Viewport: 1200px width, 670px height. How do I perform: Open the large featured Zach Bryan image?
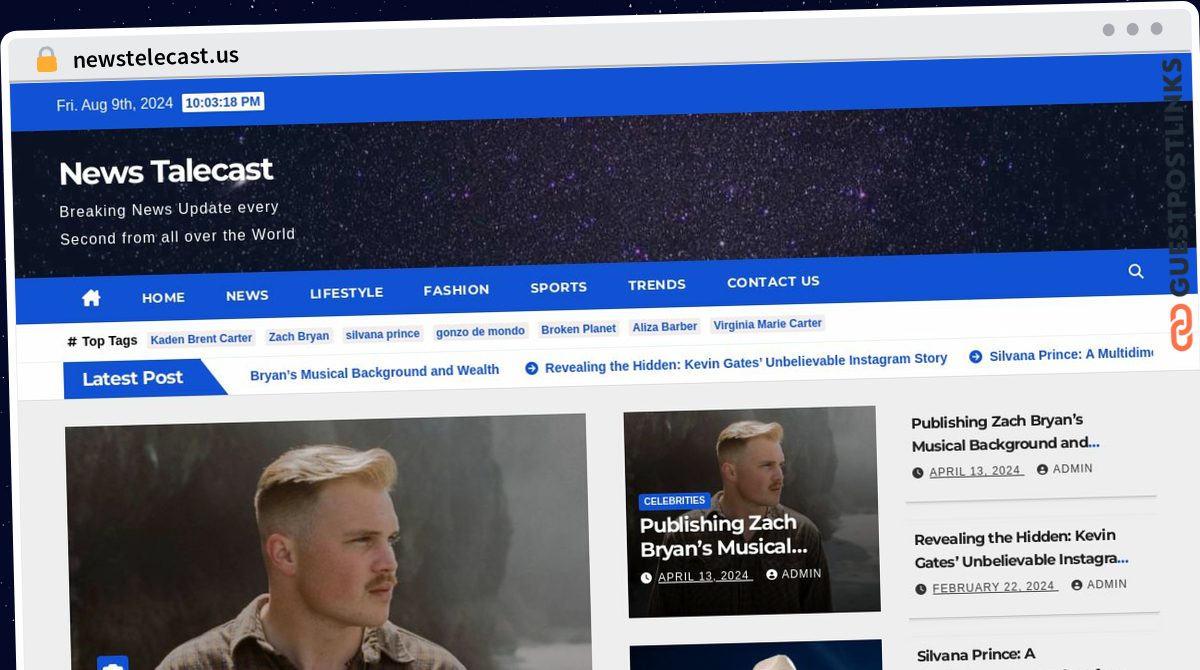coord(328,543)
